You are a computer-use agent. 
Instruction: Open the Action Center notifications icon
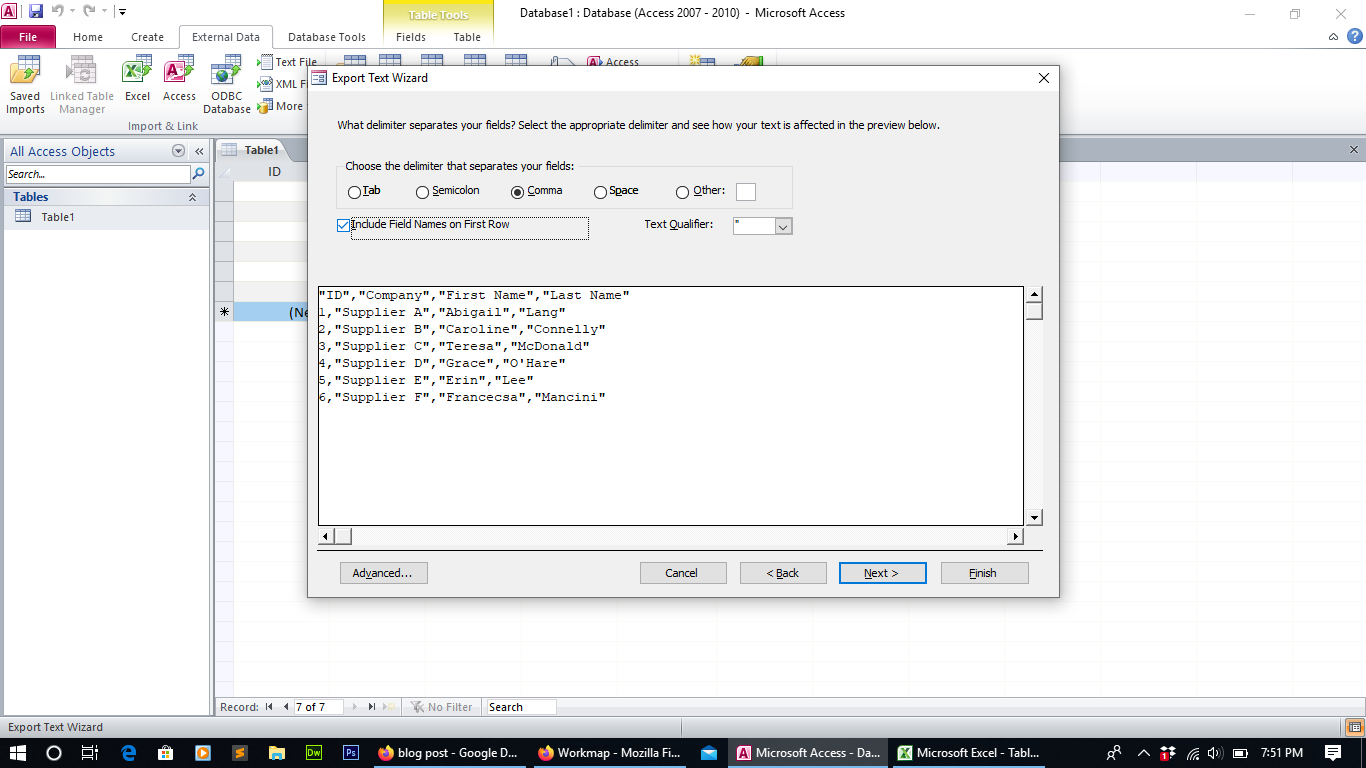point(1333,752)
